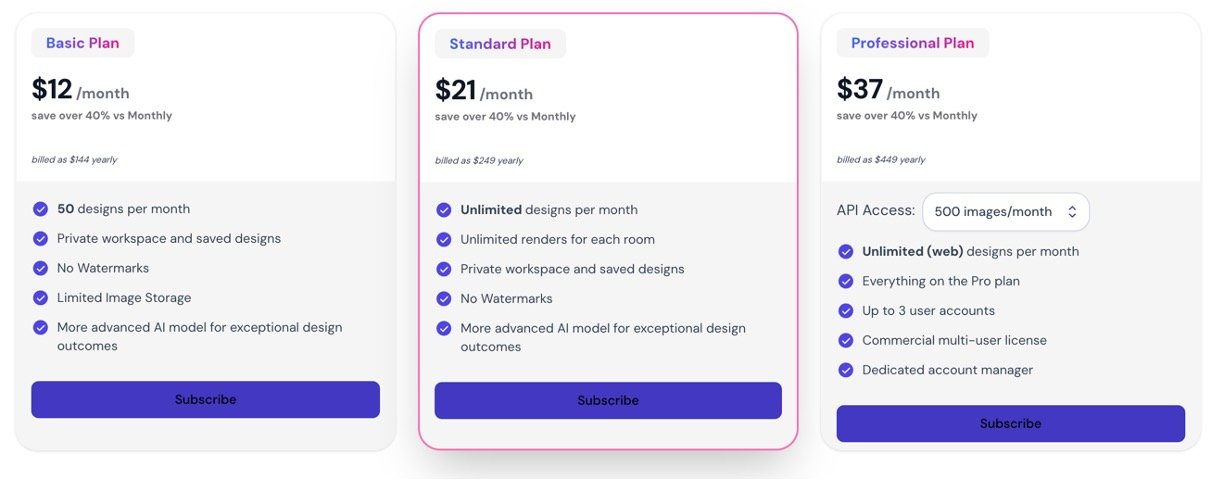Click checkmark next to 'Up to 3 user accounts'
The image size is (1224, 480).
pyautogui.click(x=846, y=311)
